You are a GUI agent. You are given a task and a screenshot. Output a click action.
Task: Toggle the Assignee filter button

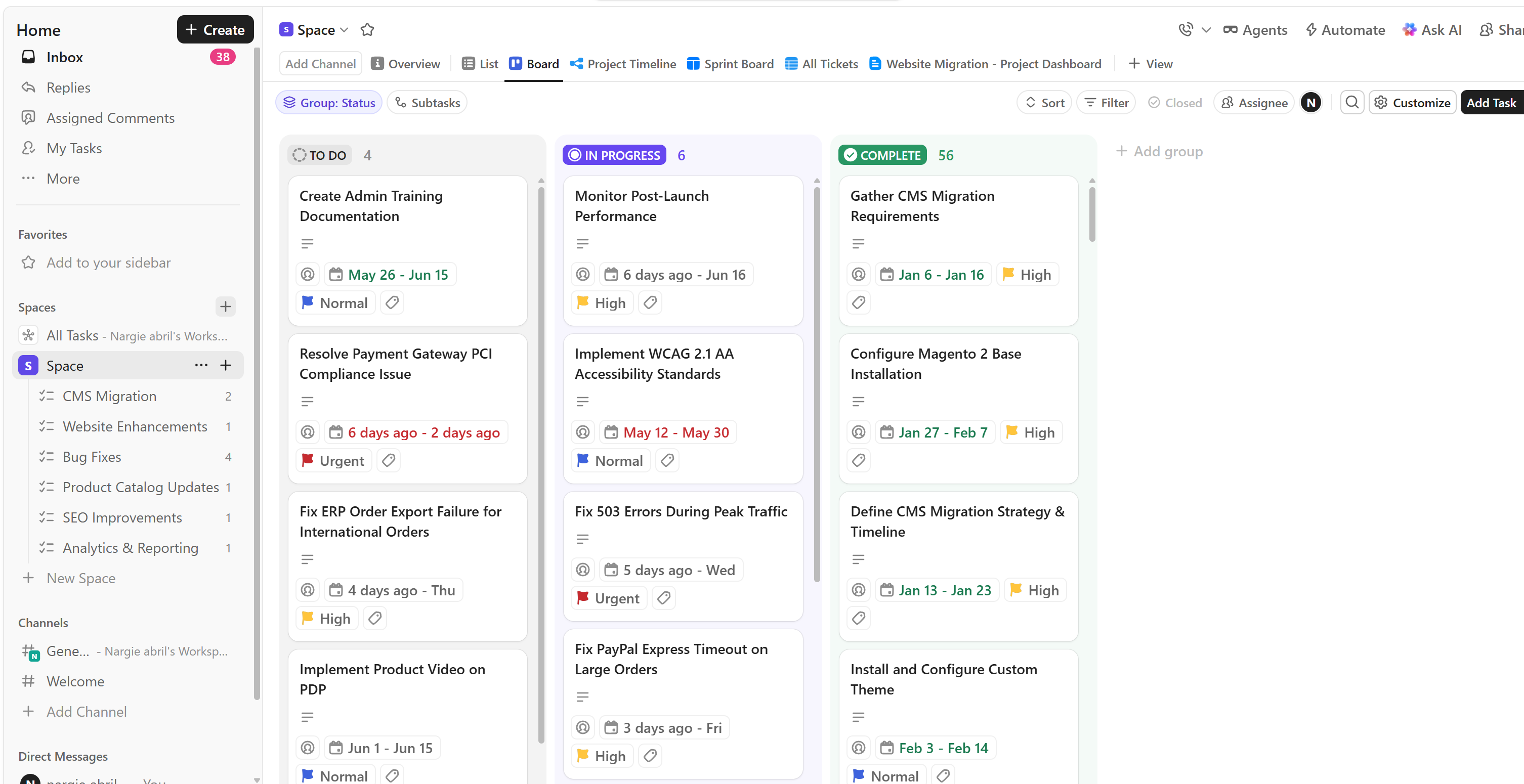(x=1254, y=102)
